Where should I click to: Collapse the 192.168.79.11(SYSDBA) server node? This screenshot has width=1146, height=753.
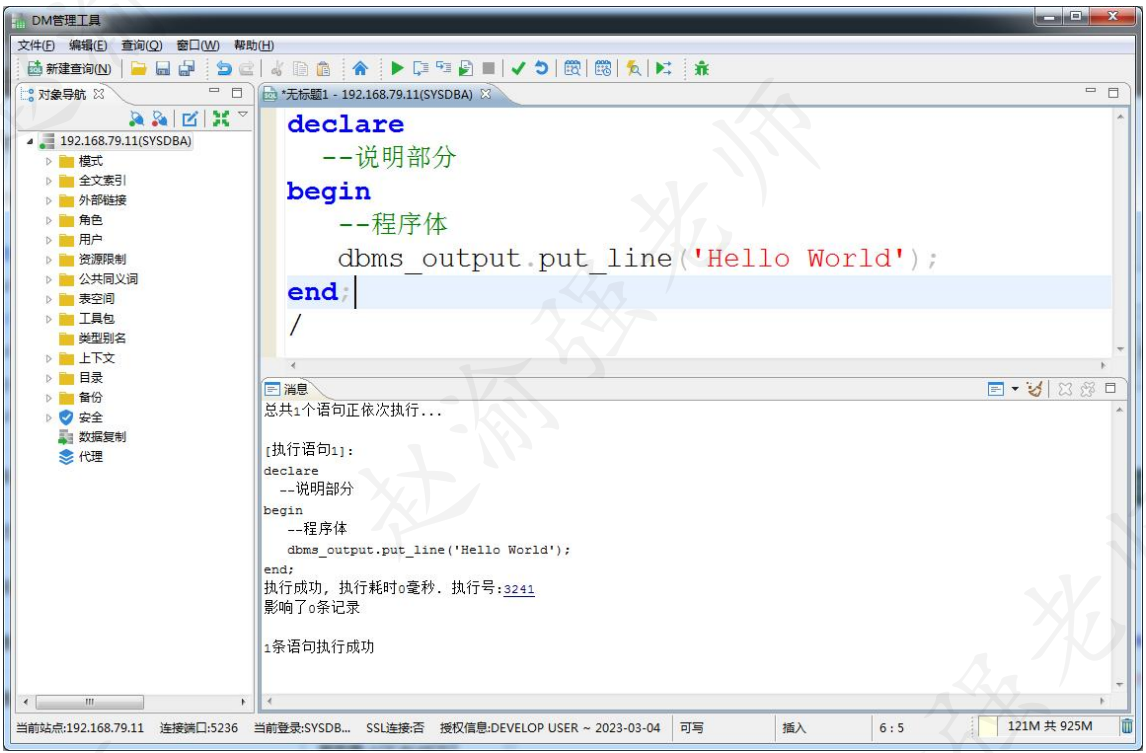(x=30, y=141)
